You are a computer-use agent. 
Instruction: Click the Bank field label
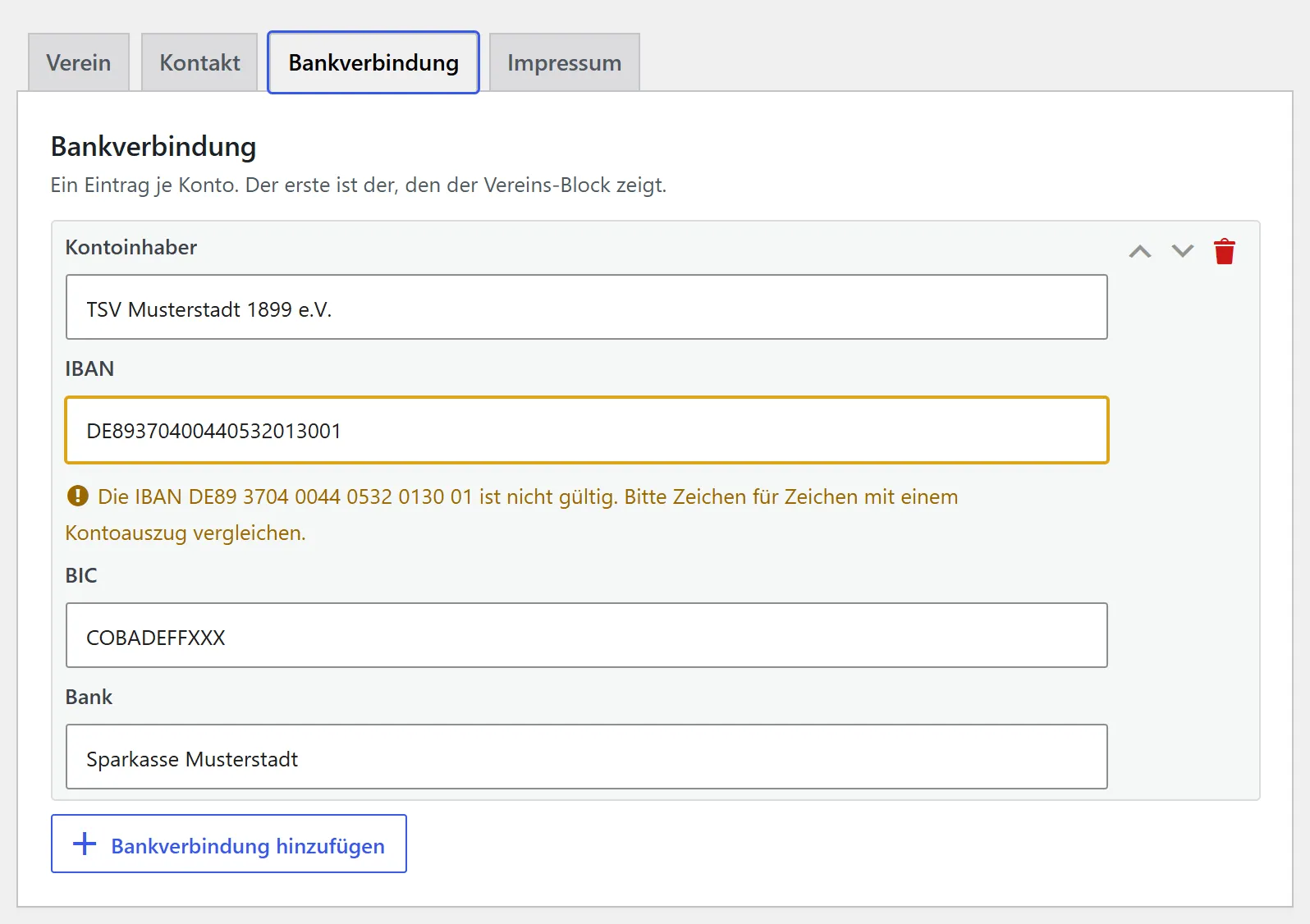click(89, 697)
